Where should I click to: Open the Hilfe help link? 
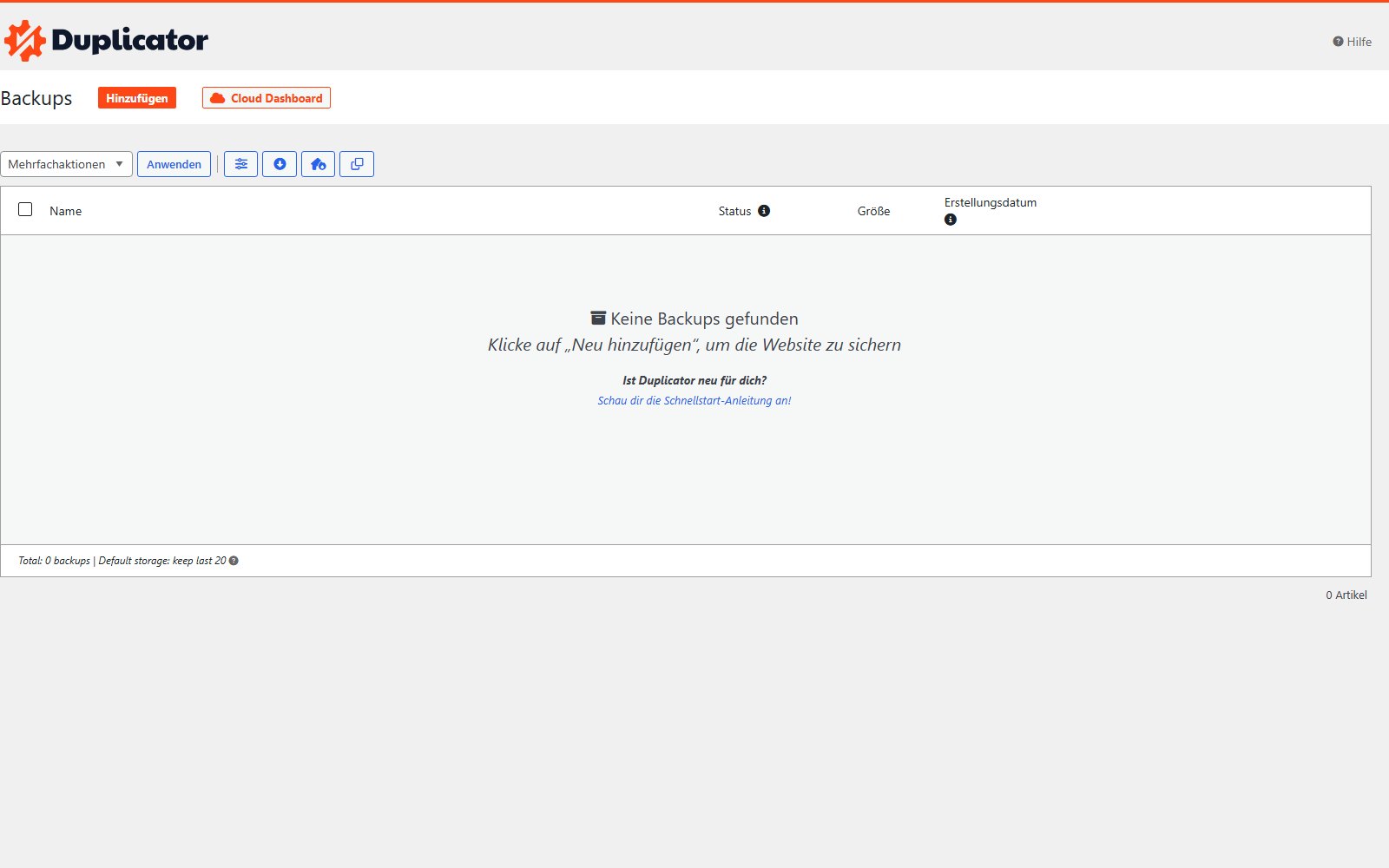(1353, 42)
